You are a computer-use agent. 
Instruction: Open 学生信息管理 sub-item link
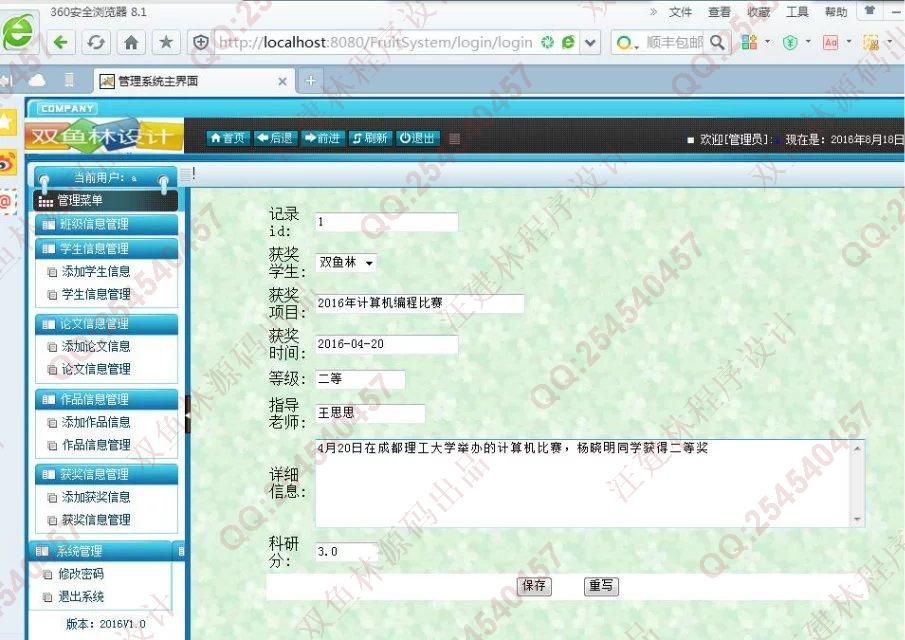[96, 294]
